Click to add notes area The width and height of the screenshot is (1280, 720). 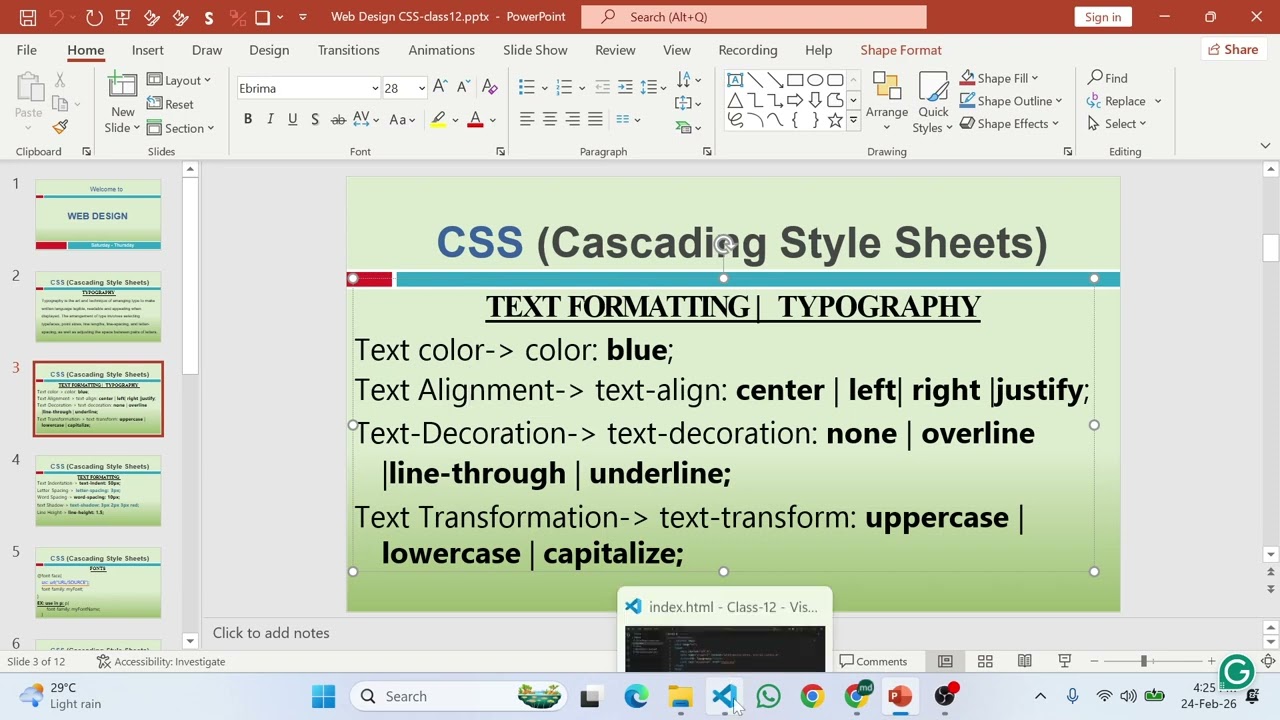(271, 633)
